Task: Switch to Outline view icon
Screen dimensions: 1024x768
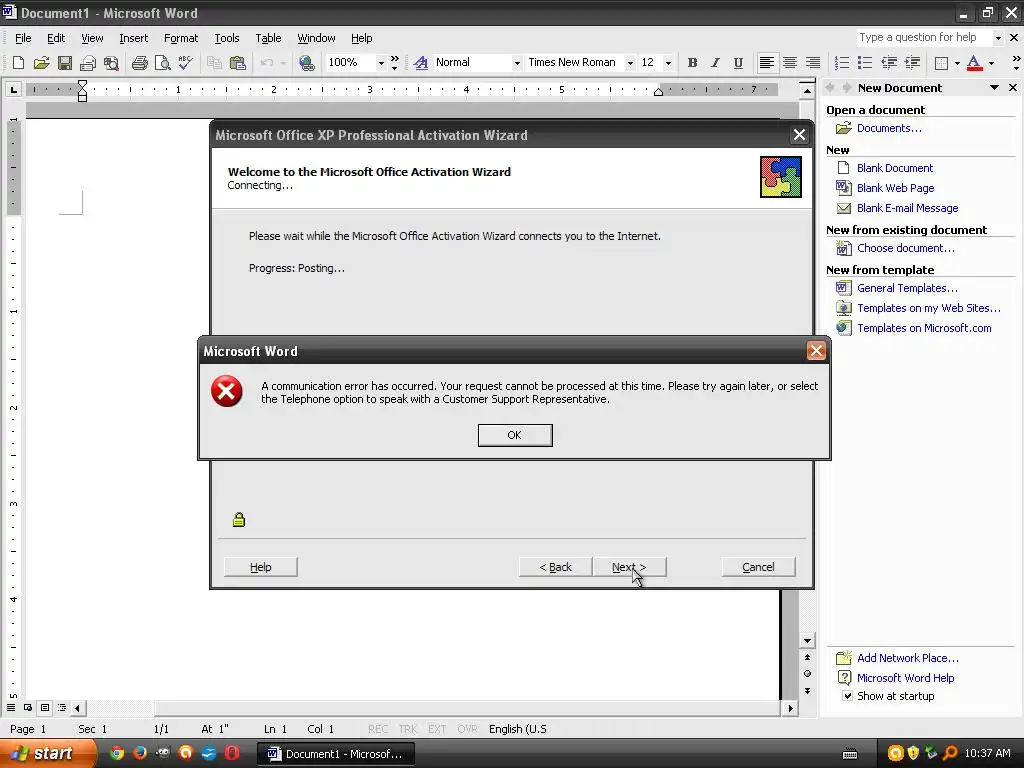Action: point(61,707)
